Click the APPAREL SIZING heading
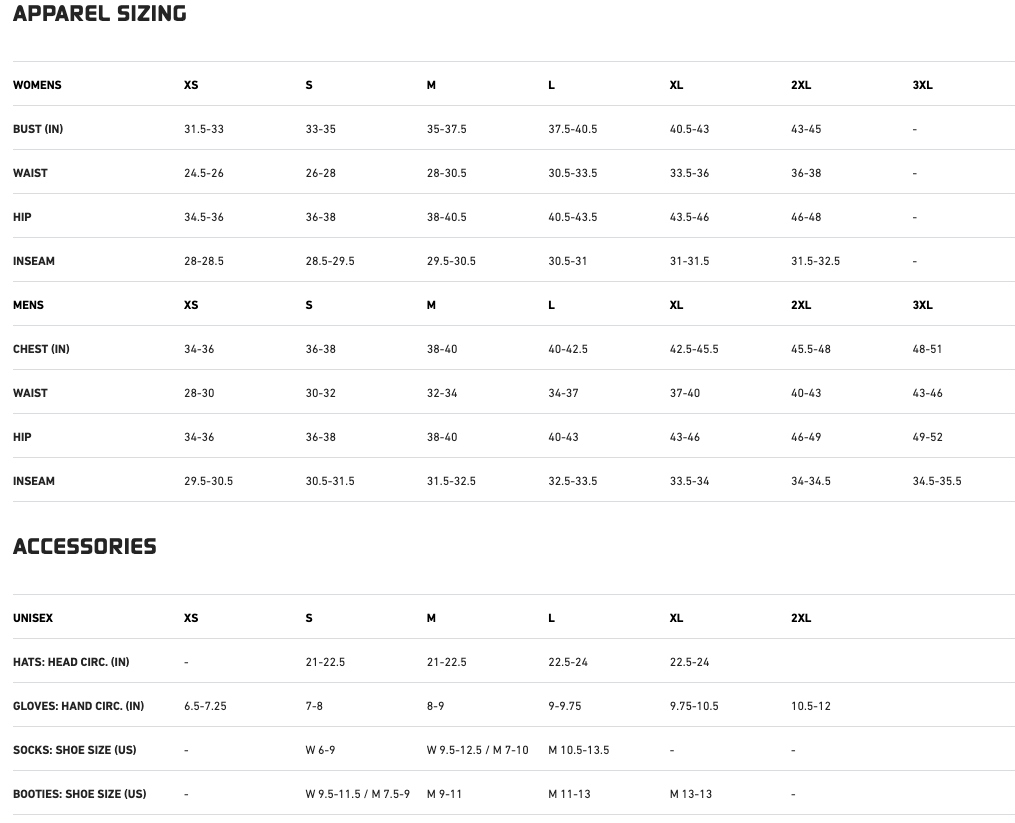 [100, 14]
